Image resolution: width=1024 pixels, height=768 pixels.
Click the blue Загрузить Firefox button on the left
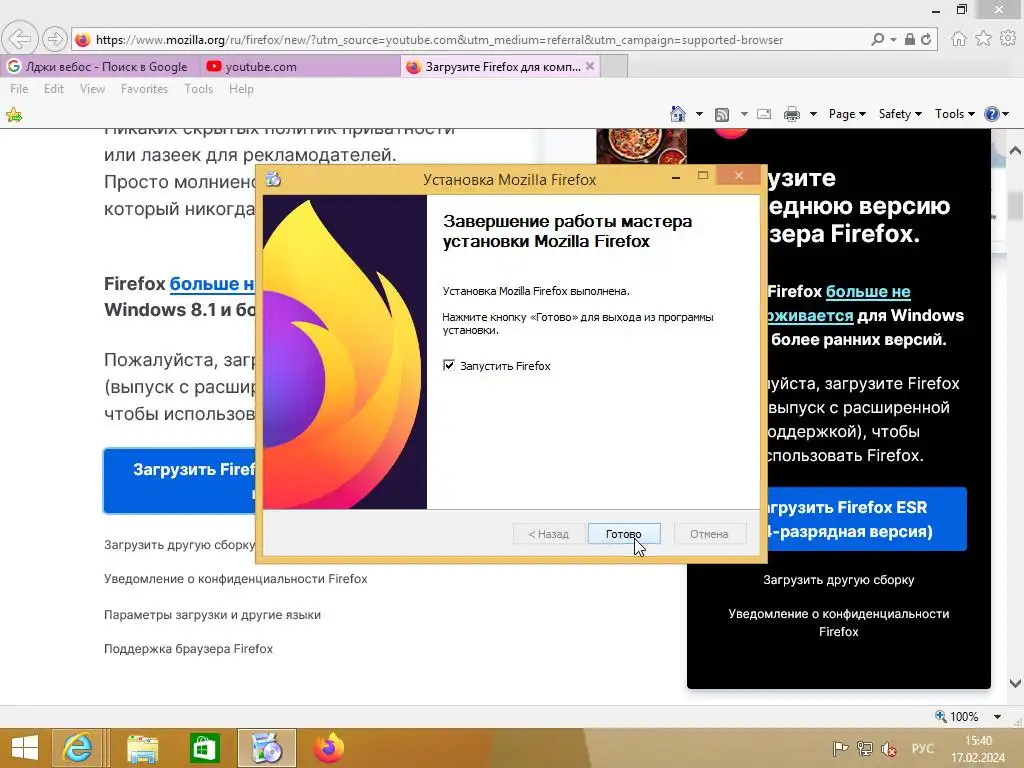click(180, 481)
